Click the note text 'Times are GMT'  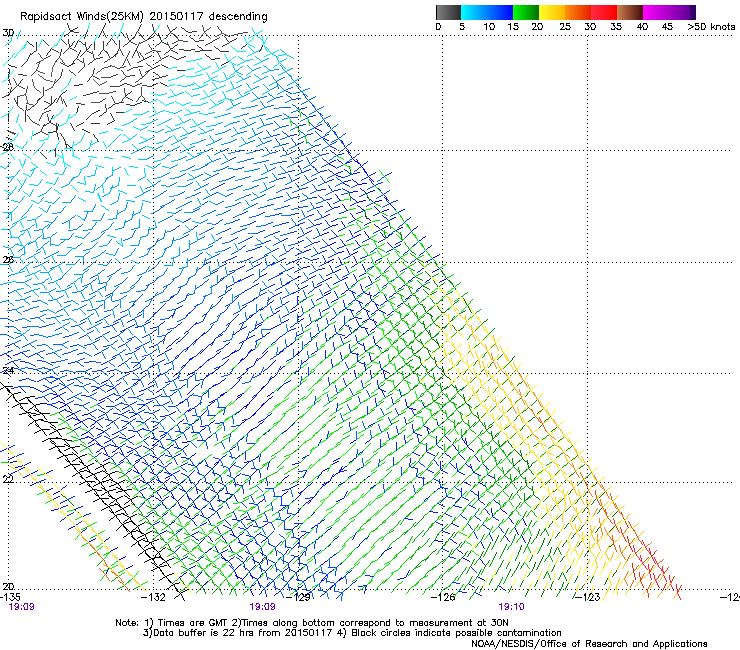[192, 623]
